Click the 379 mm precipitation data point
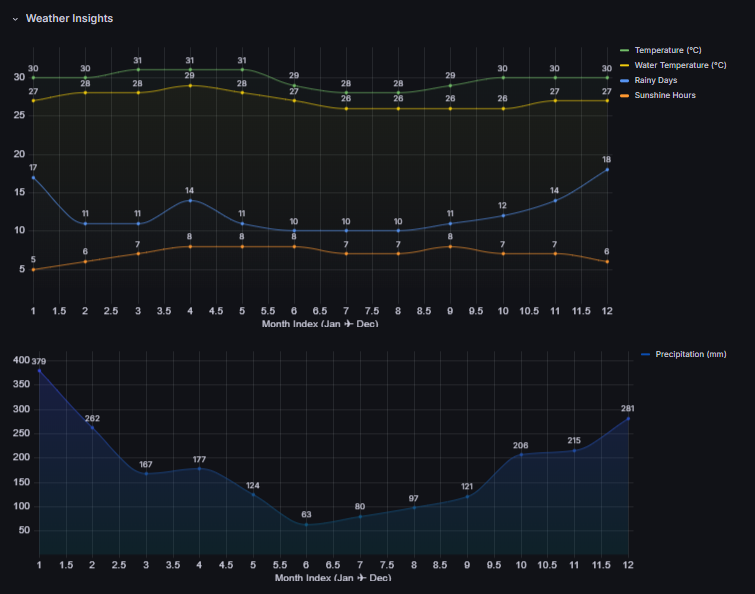The width and height of the screenshot is (755, 594). [39, 371]
